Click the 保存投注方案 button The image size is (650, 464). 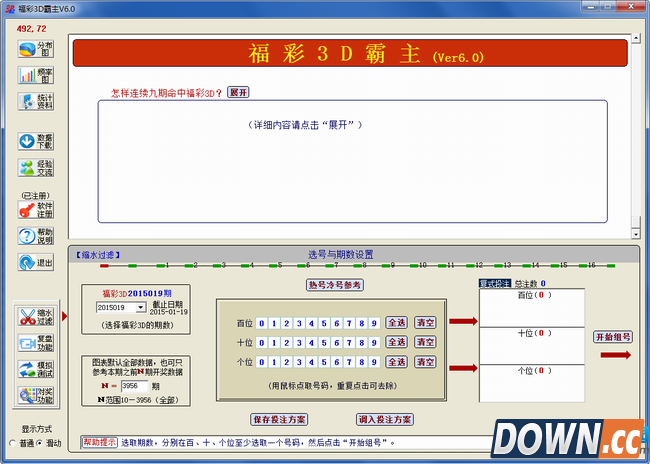[279, 420]
